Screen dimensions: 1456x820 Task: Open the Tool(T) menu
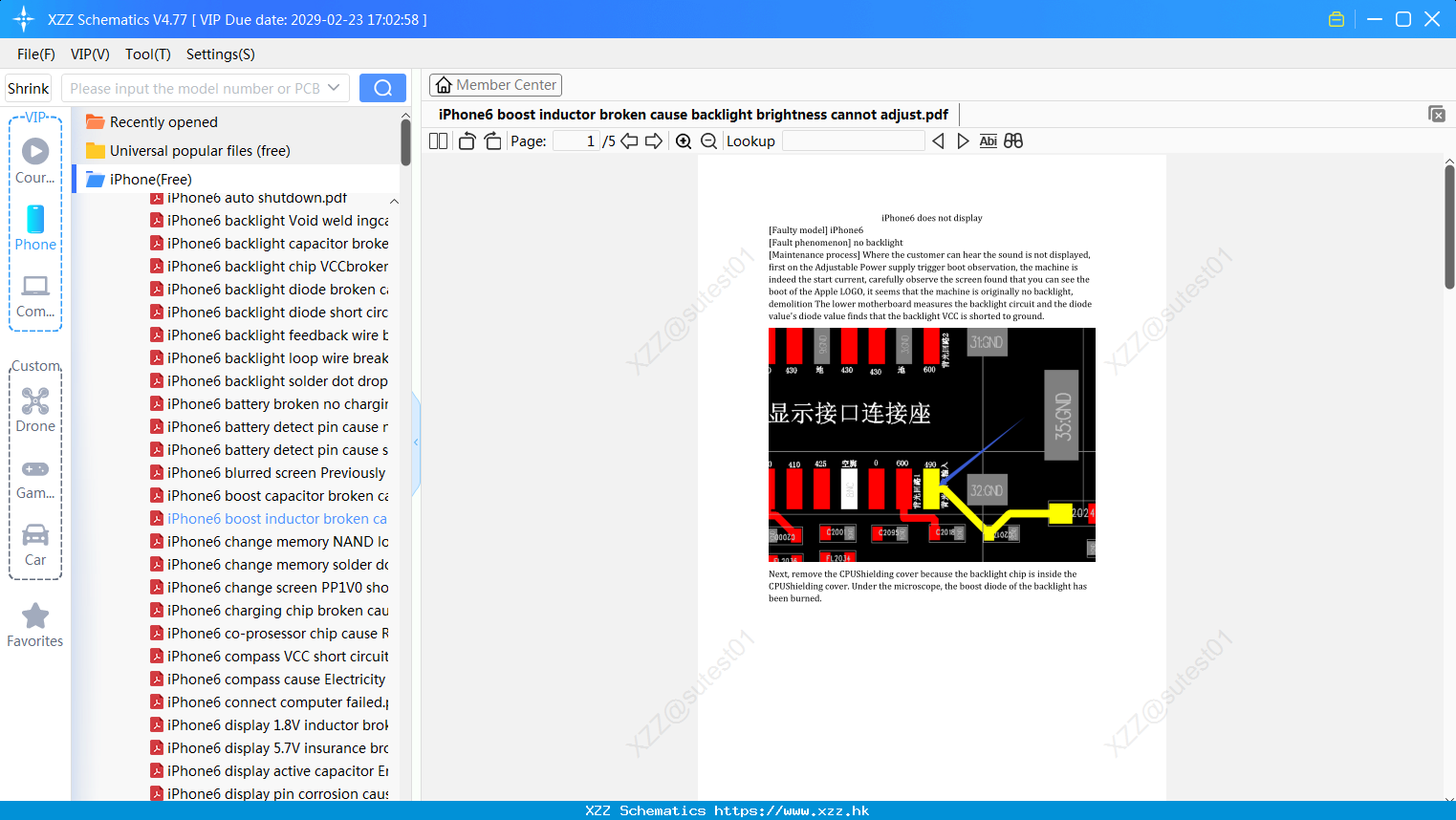(x=148, y=54)
